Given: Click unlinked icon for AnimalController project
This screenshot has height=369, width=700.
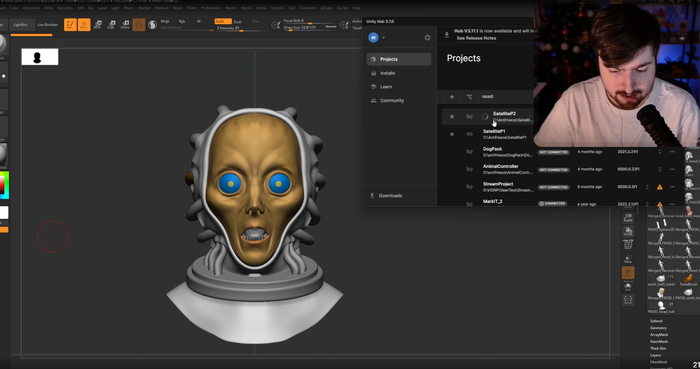Looking at the screenshot, I should click(x=469, y=169).
